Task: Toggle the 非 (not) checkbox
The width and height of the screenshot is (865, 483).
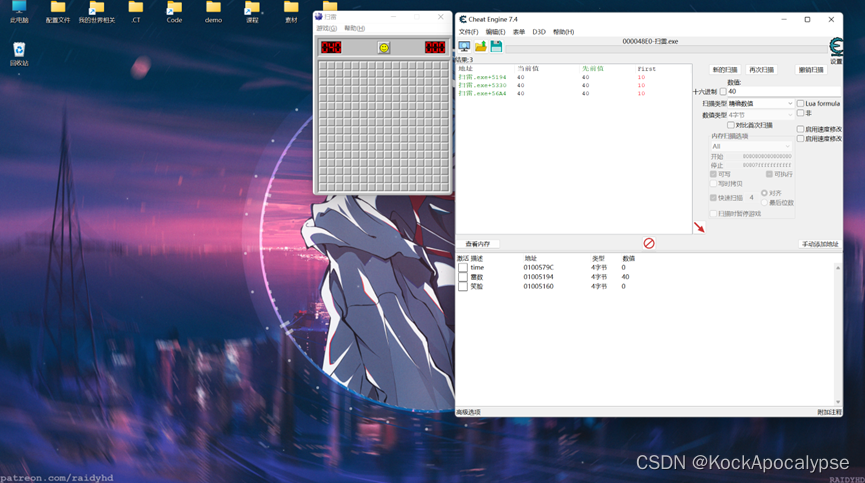Action: pyautogui.click(x=800, y=113)
